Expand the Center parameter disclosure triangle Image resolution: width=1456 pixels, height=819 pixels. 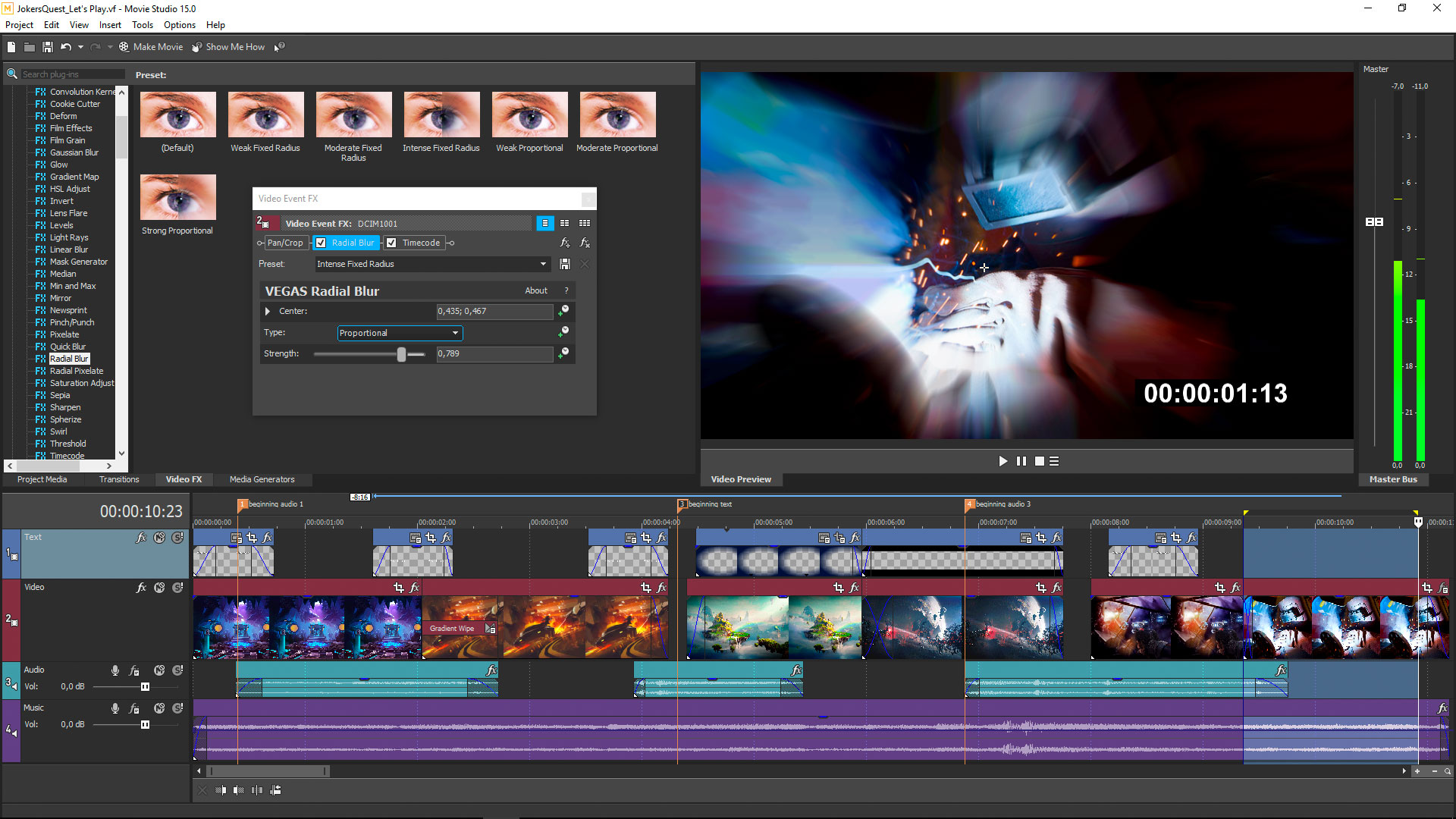point(267,311)
